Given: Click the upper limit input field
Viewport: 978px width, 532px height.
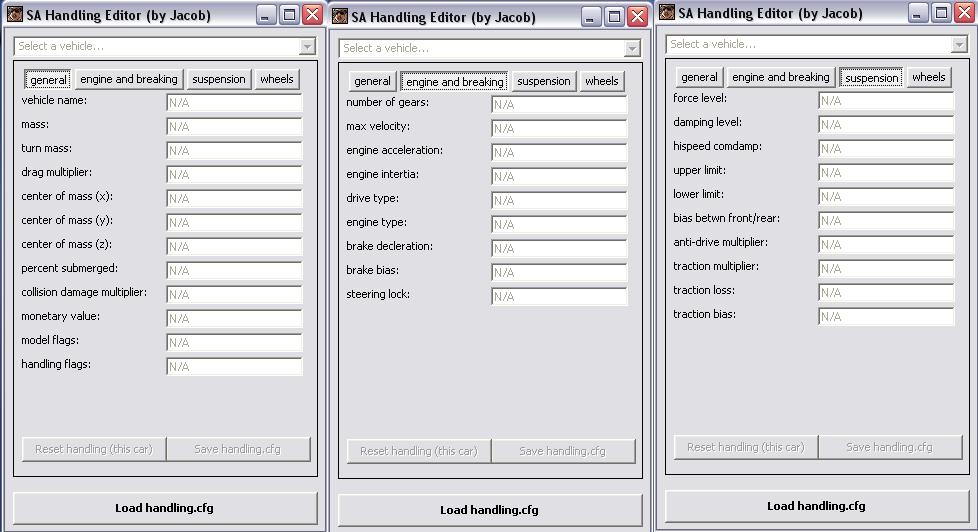Looking at the screenshot, I should pyautogui.click(x=886, y=173).
